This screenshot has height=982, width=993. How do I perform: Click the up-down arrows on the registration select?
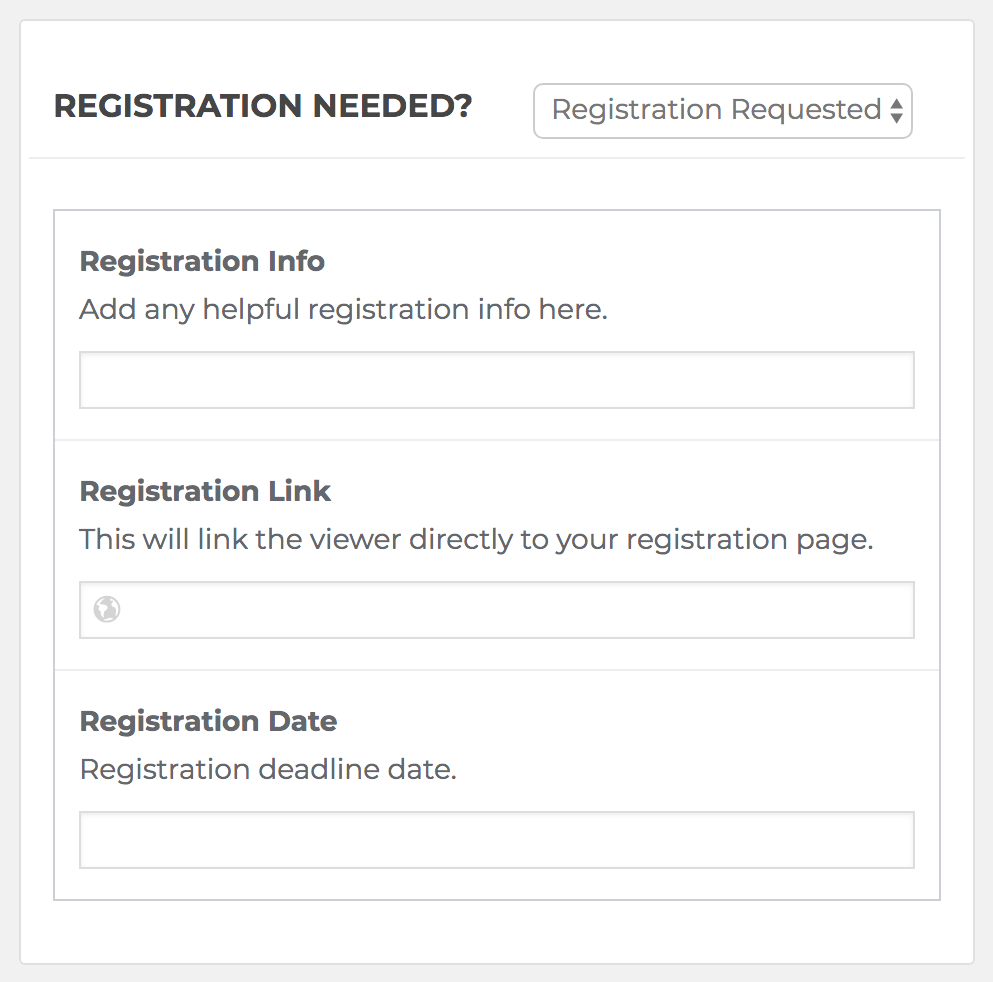coord(896,111)
